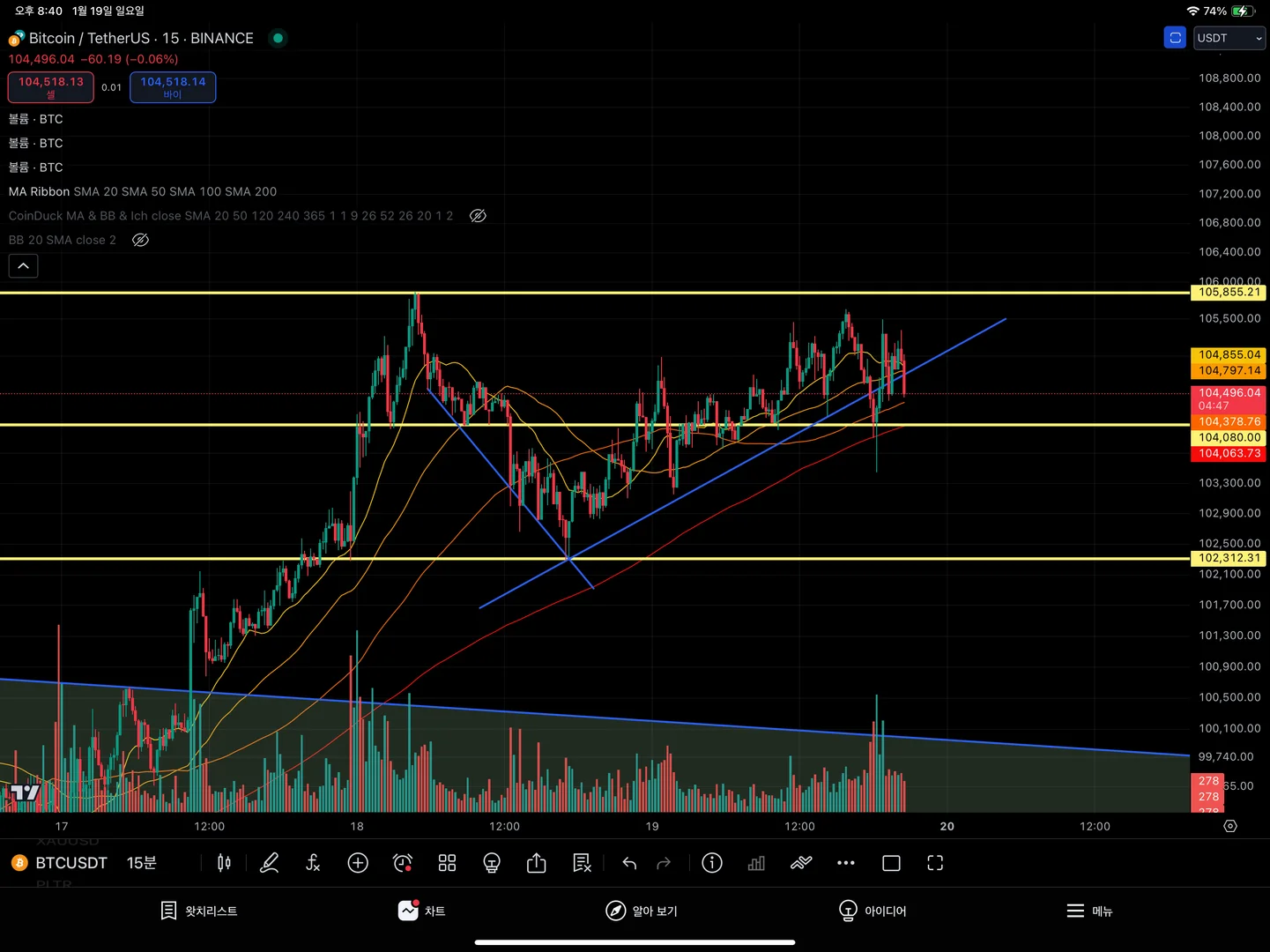Go to the 아이디어 tab
The image size is (1270, 952).
(873, 911)
